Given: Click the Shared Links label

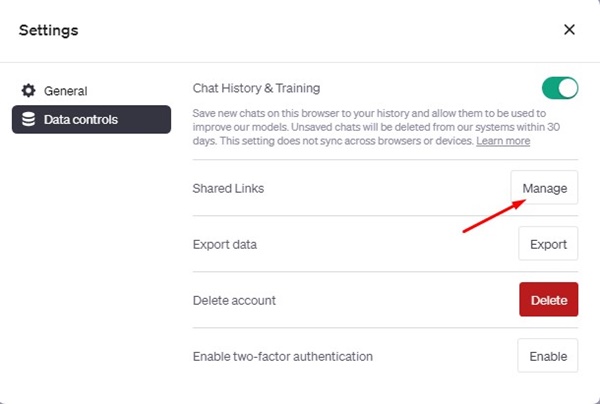Looking at the screenshot, I should pos(228,188).
